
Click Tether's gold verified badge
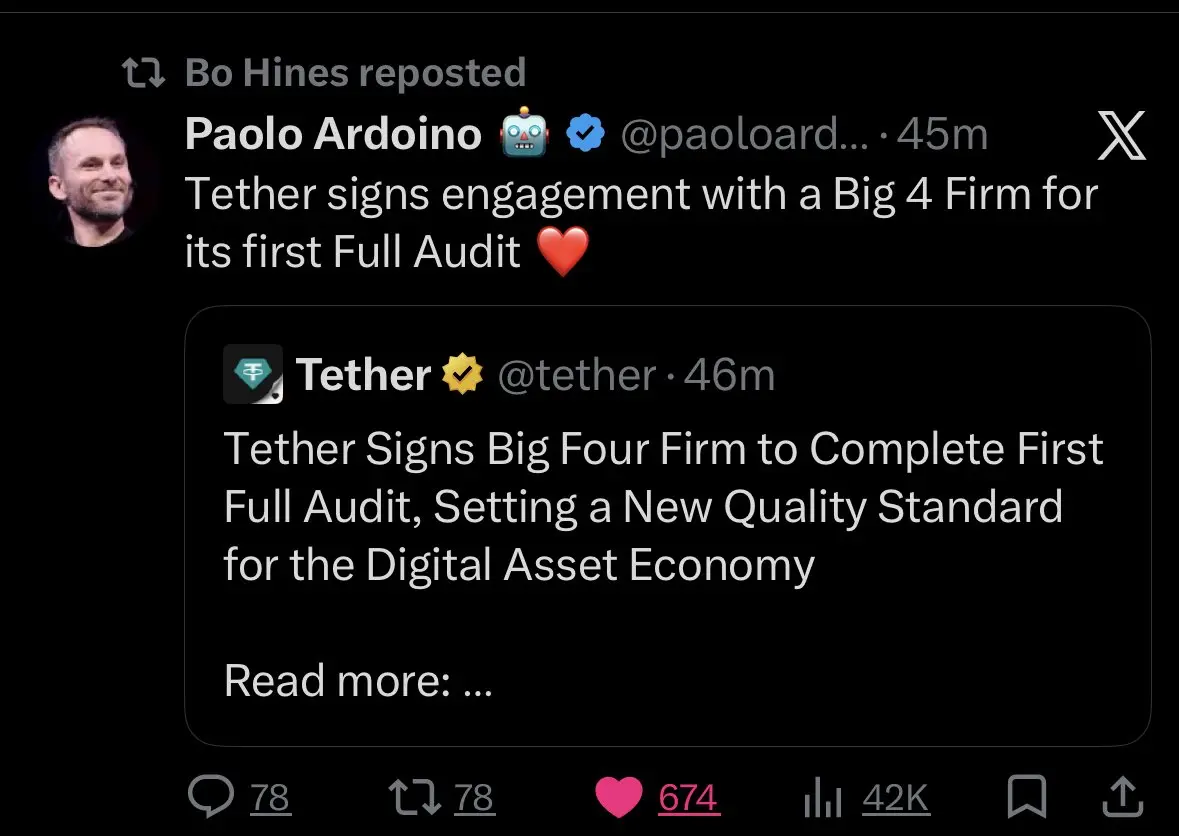click(463, 375)
